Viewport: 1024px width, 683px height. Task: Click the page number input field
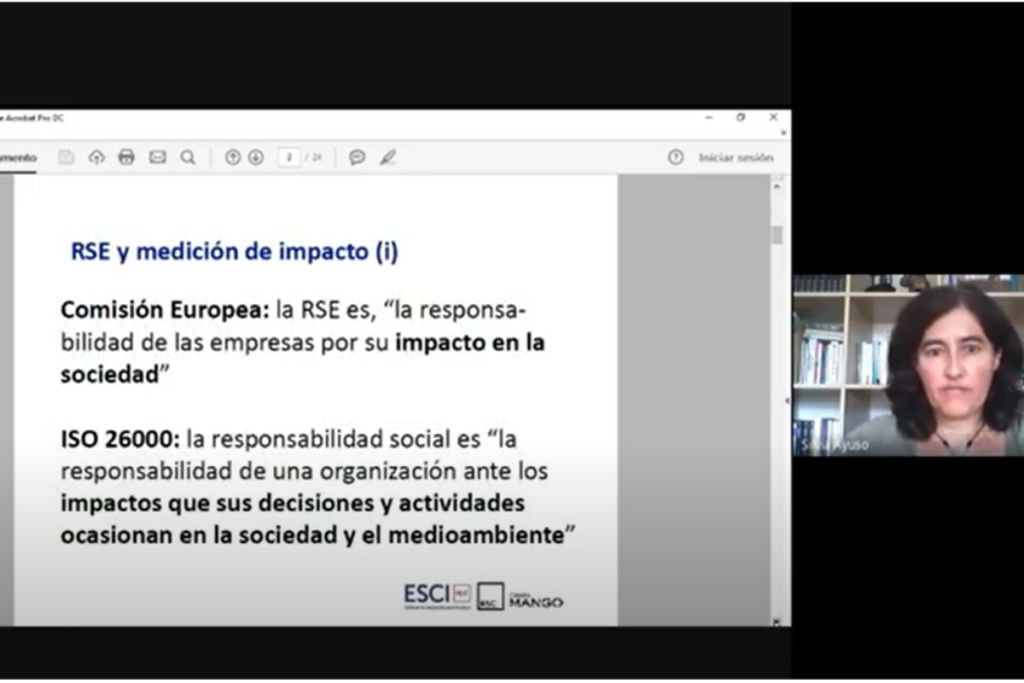point(288,157)
